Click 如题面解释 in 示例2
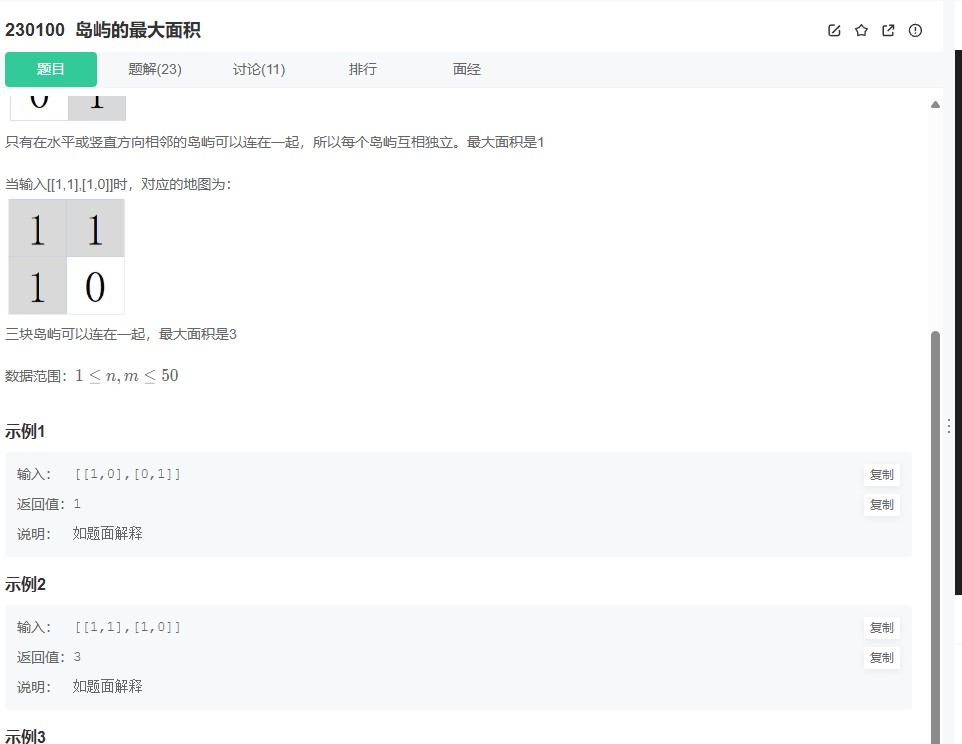962x744 pixels. coord(107,686)
